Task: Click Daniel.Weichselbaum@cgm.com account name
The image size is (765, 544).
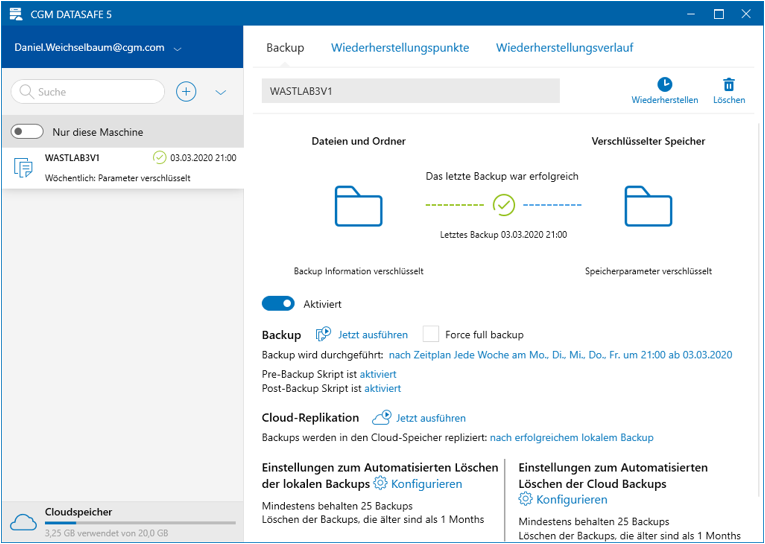Action: pos(89,48)
